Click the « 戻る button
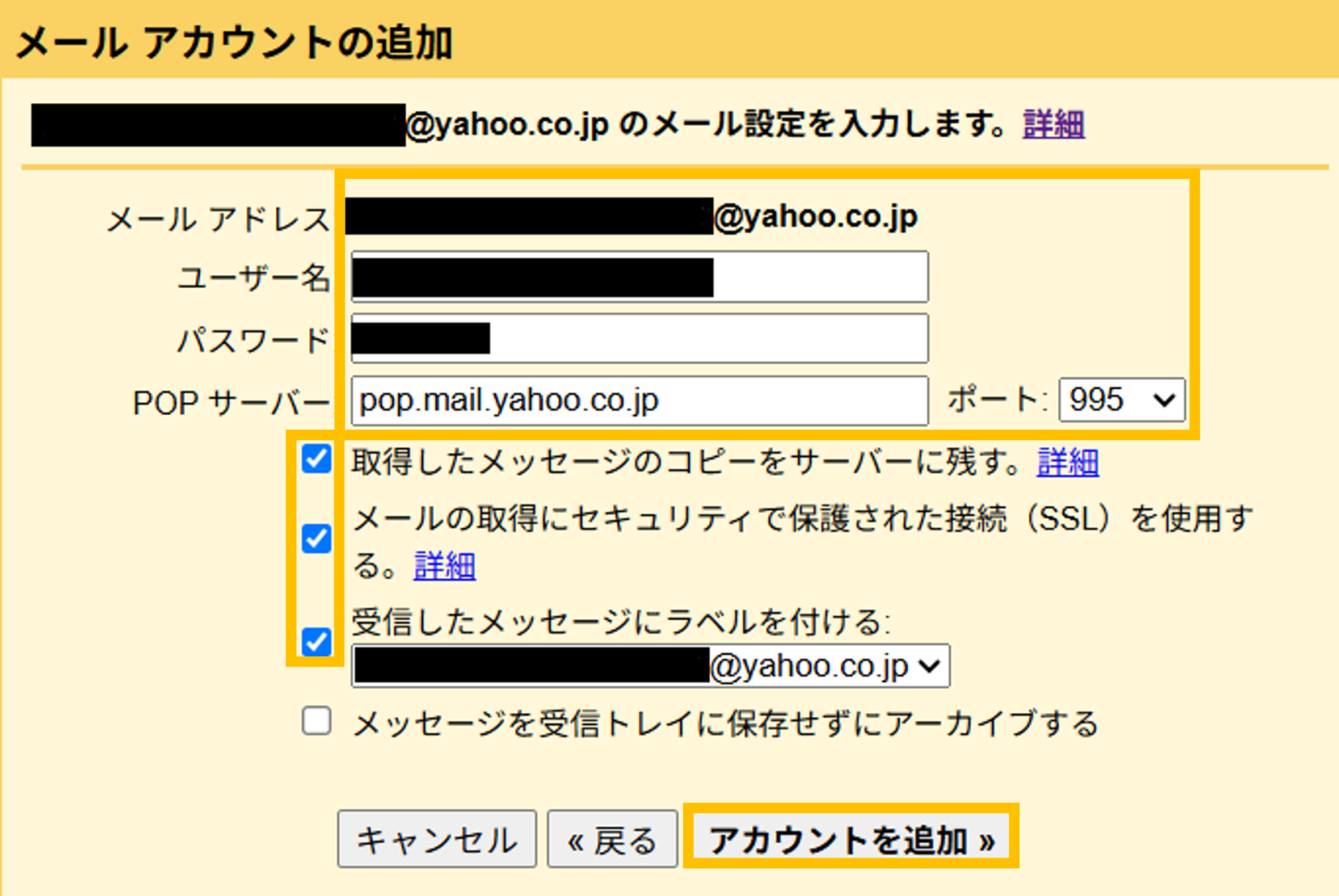The height and width of the screenshot is (896, 1339). (x=612, y=840)
